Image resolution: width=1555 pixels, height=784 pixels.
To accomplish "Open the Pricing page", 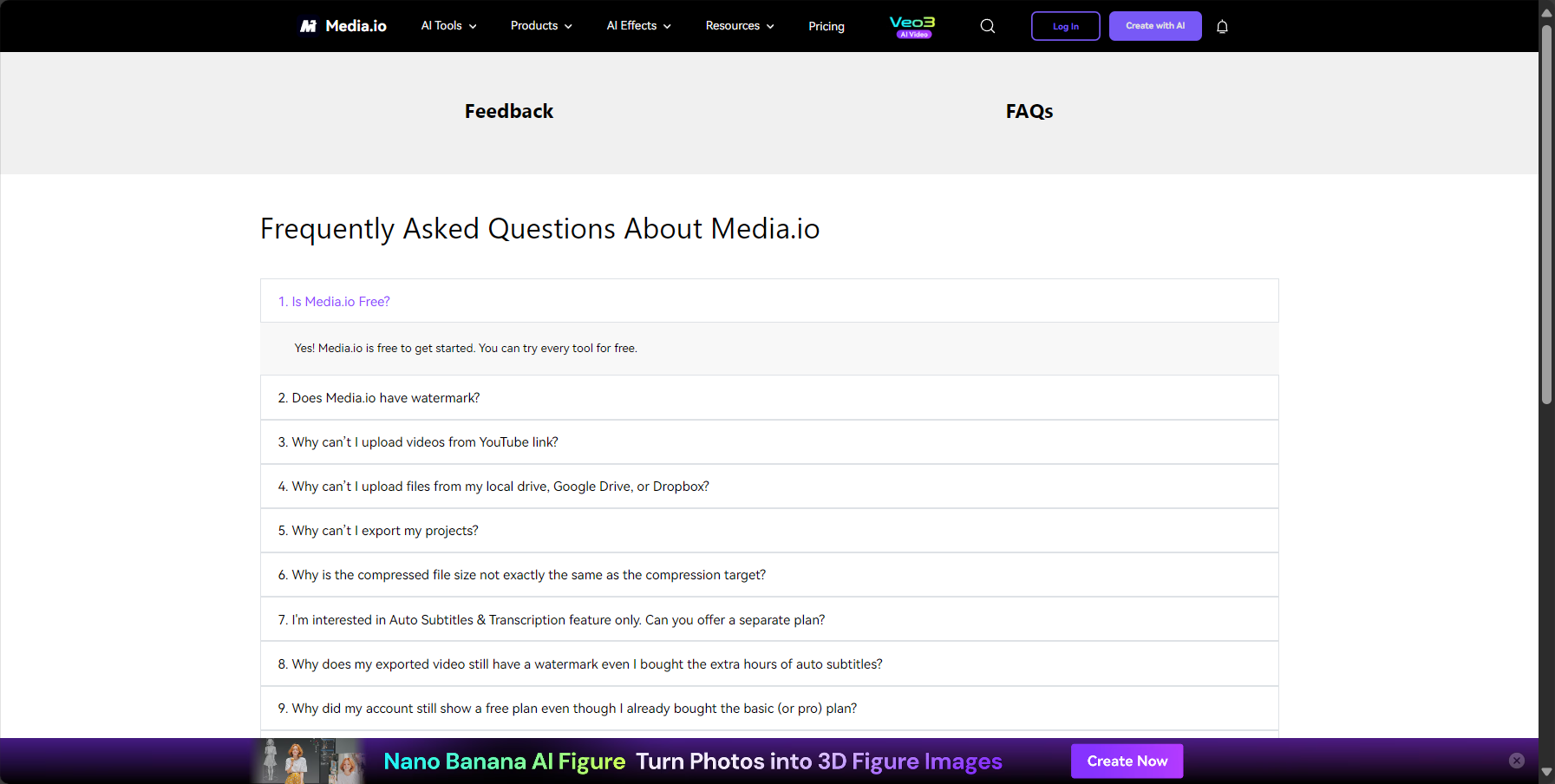I will pyautogui.click(x=827, y=26).
